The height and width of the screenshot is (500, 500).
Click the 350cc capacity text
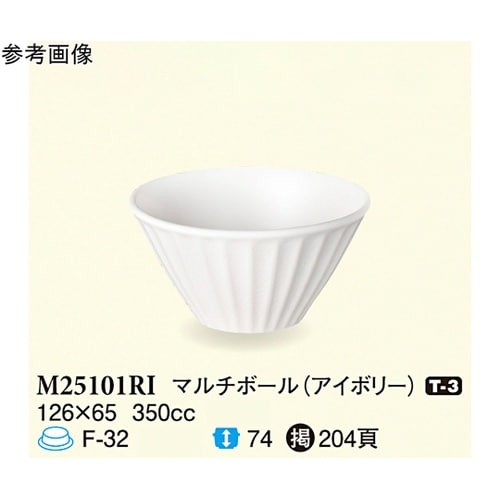pos(164,413)
